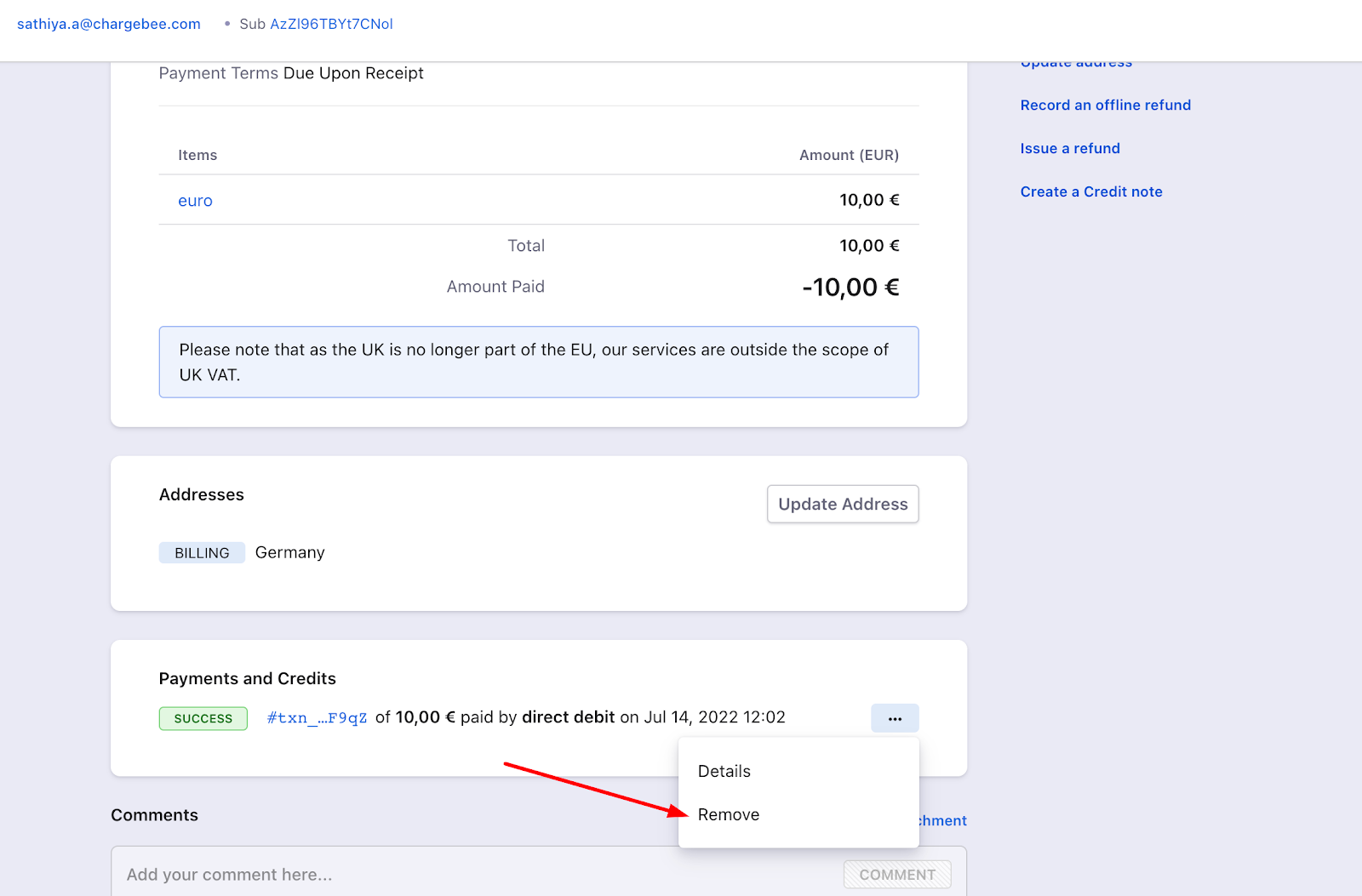Viewport: 1362px width, 896px height.
Task: Choose Details in the payment dropdown
Action: tap(724, 771)
